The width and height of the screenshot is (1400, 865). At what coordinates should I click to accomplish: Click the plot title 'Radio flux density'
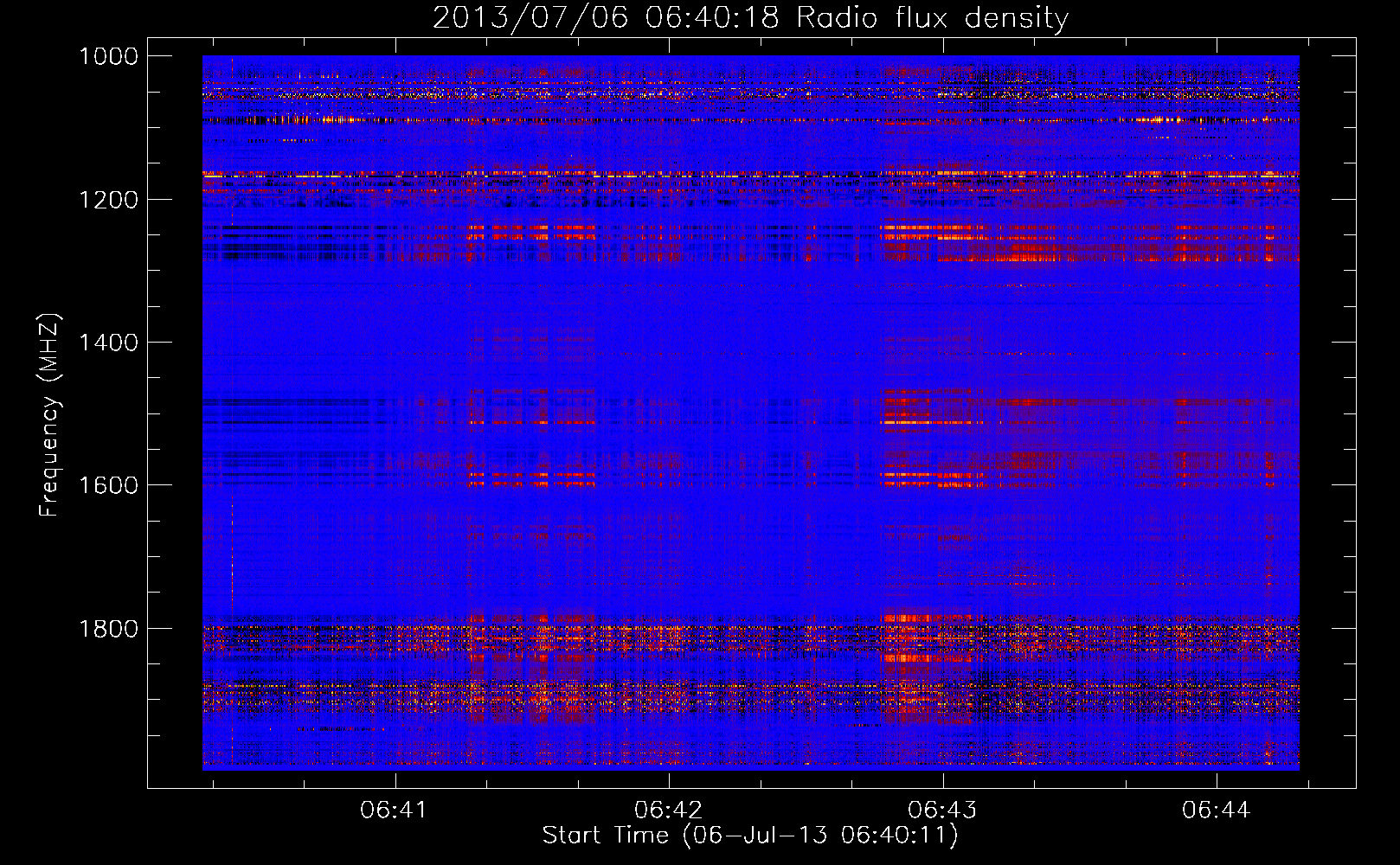(750, 17)
